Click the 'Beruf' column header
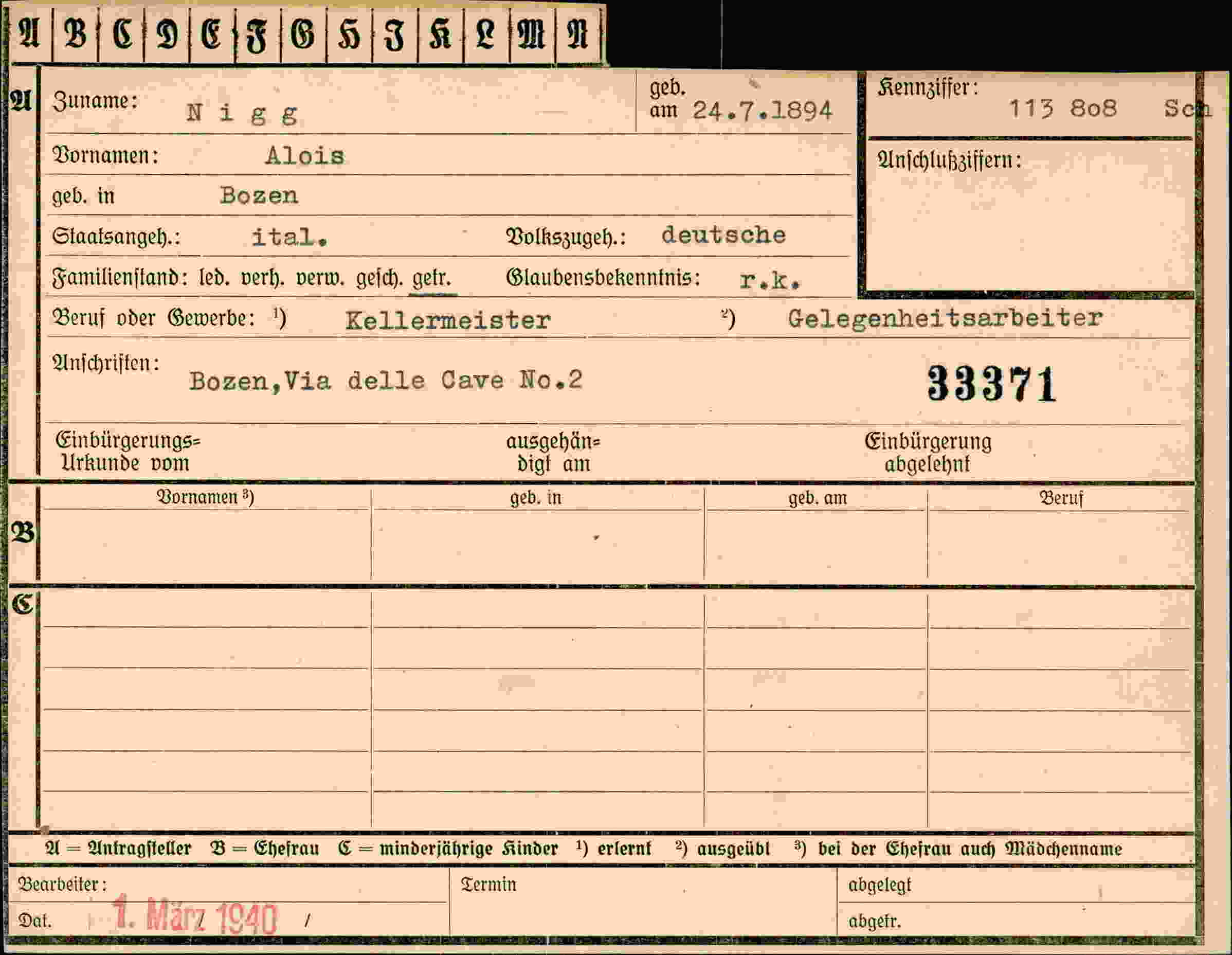 1061,499
